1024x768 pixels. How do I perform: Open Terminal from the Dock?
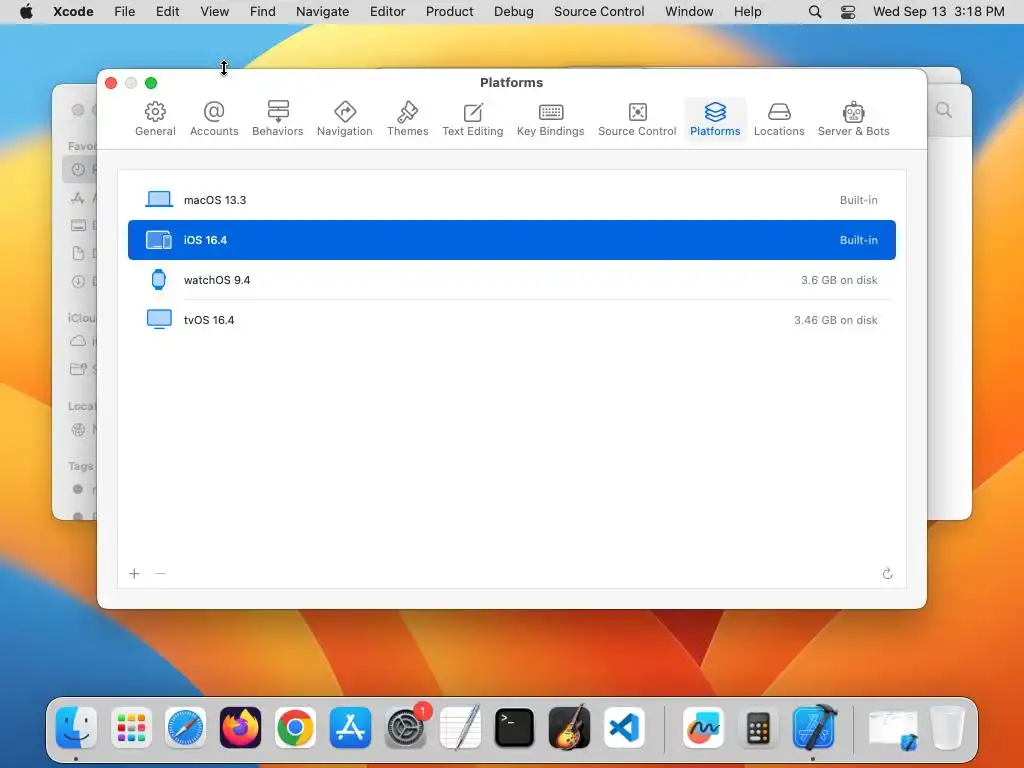[515, 728]
